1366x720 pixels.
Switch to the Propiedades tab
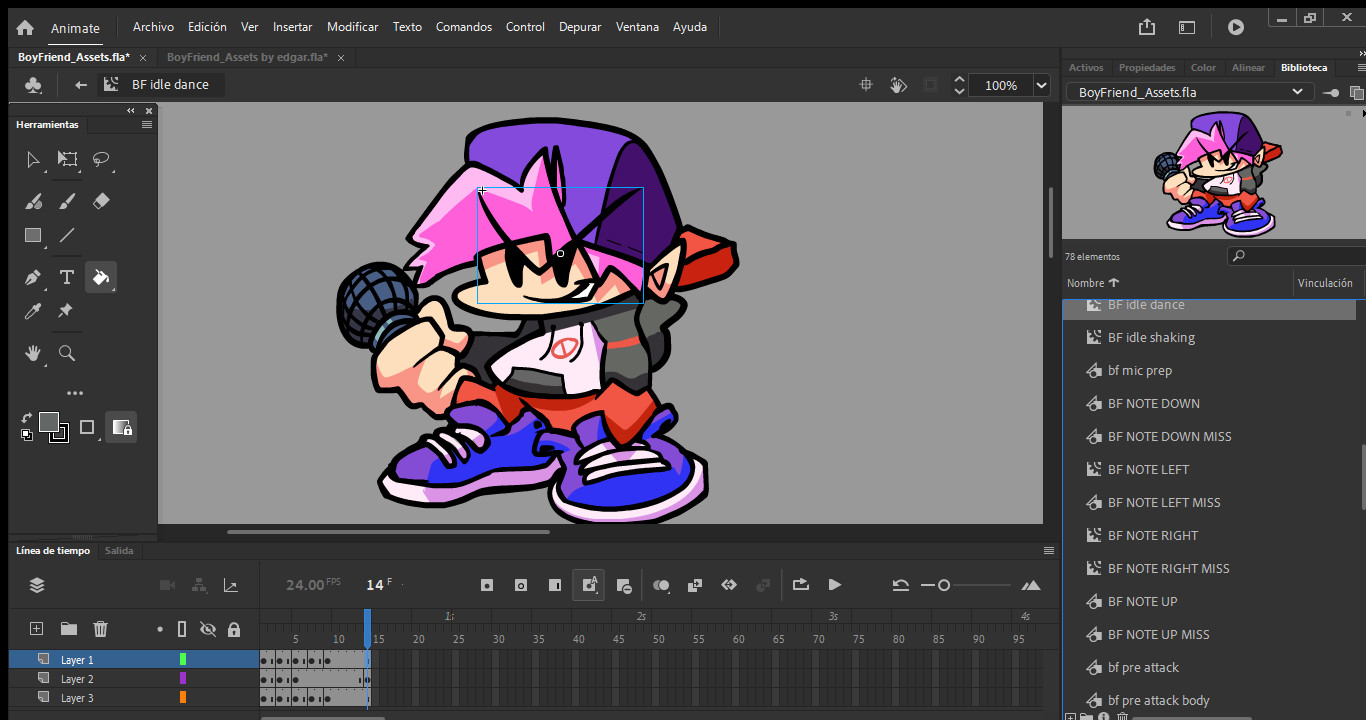1146,68
